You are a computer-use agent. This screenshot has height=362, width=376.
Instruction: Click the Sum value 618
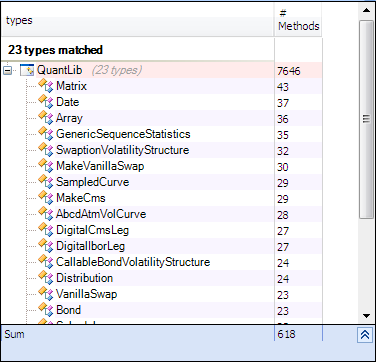click(286, 334)
